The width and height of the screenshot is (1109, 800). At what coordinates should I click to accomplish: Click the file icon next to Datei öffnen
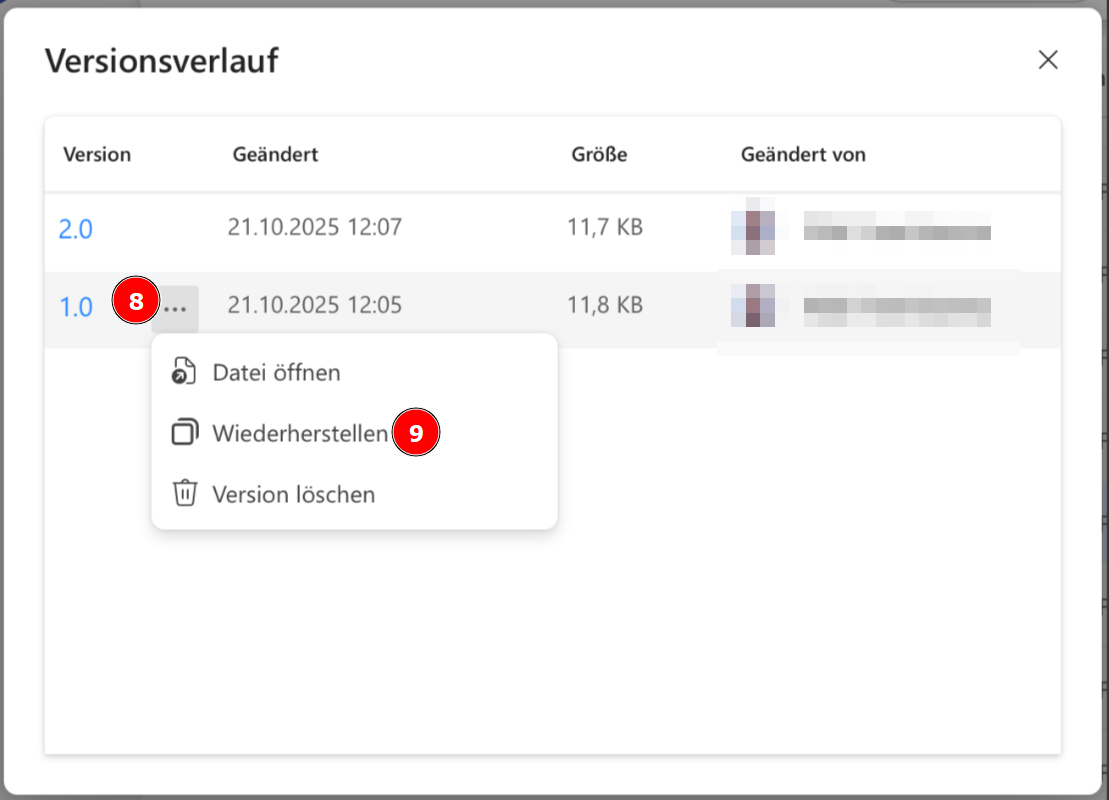pyautogui.click(x=184, y=372)
